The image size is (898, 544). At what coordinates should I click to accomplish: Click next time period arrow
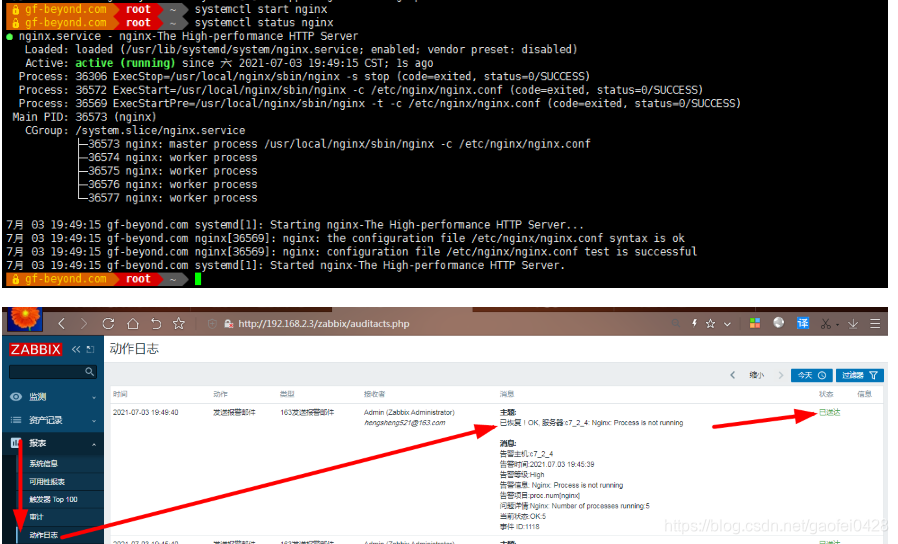[781, 375]
